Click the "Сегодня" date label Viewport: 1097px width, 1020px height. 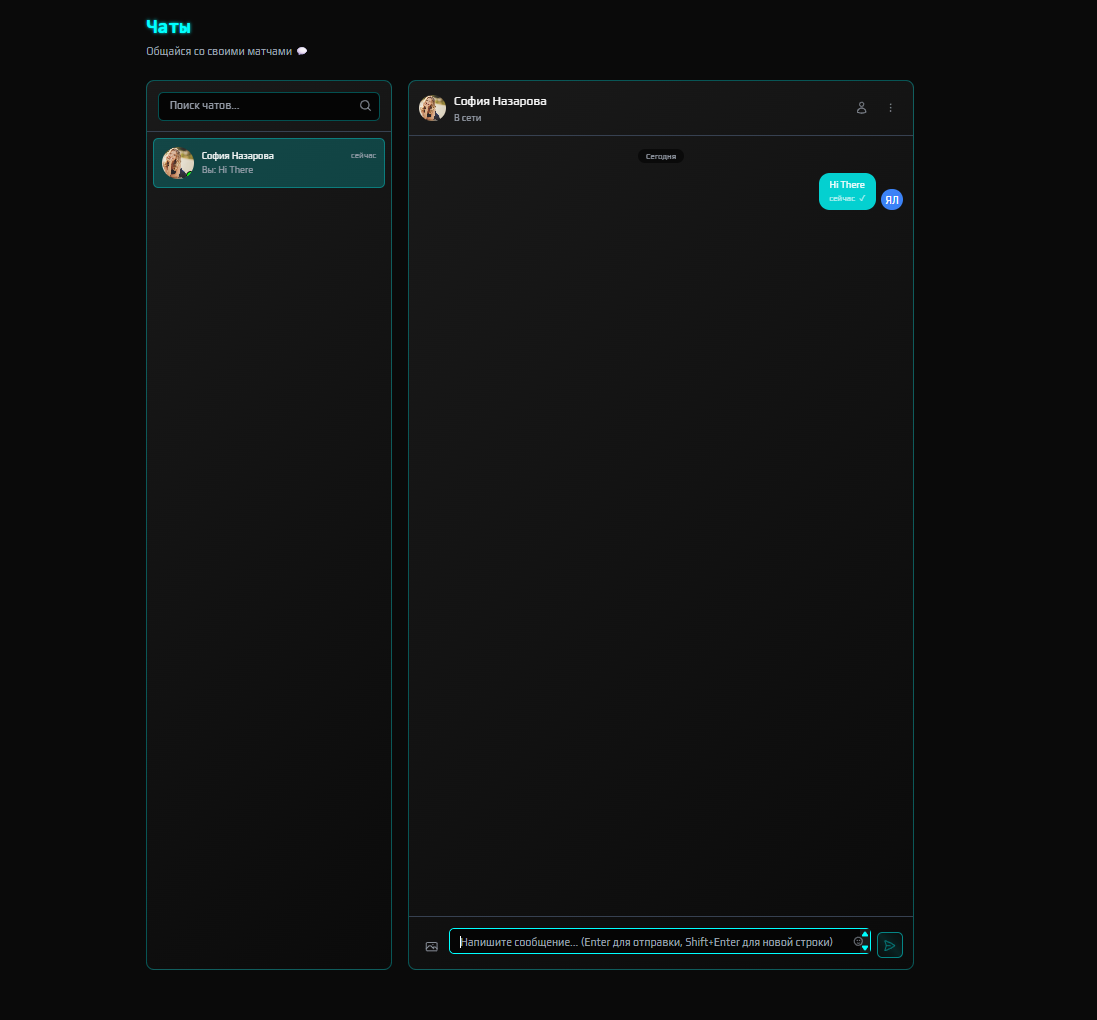coord(660,157)
